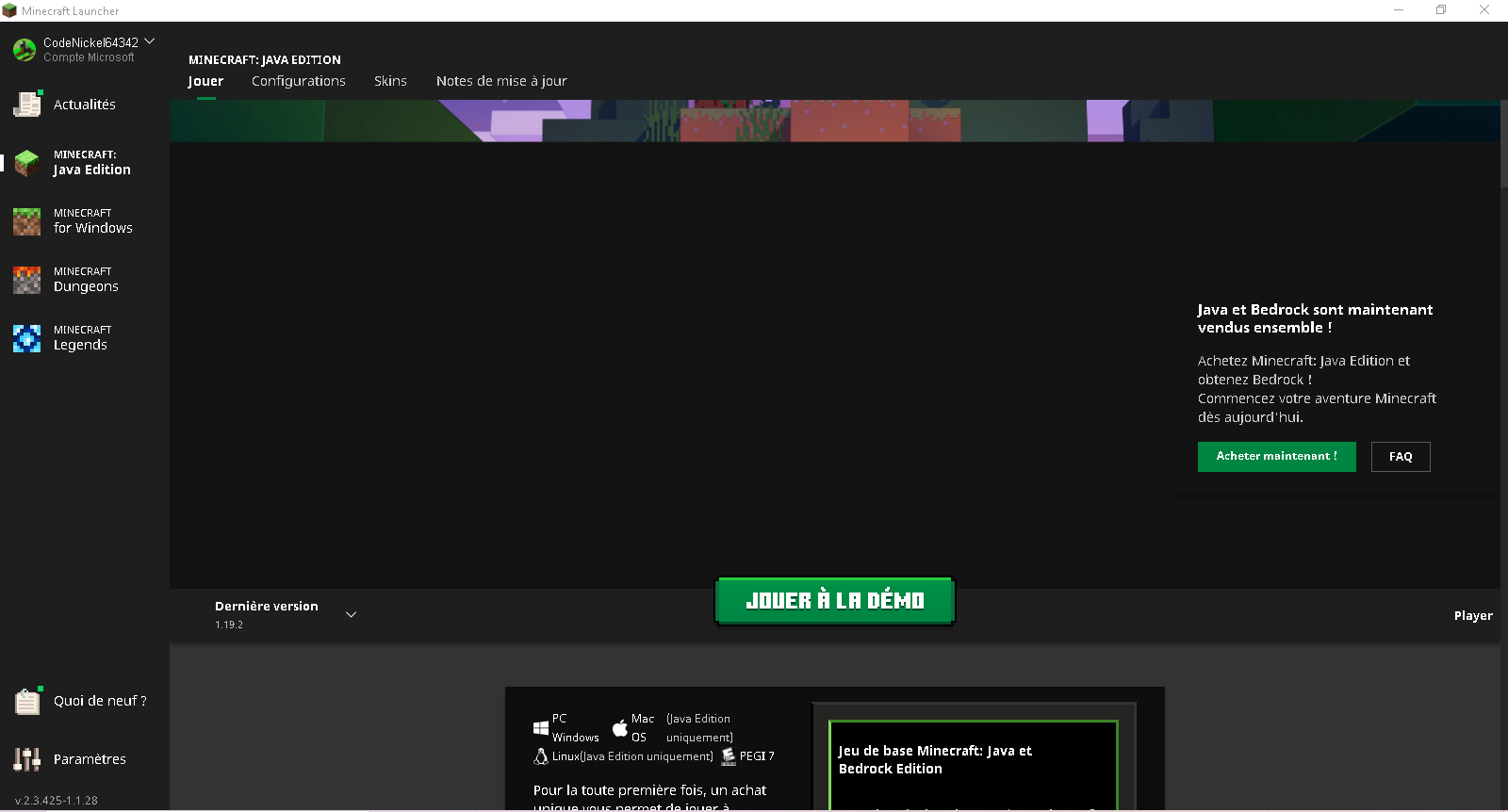Click the JOUER À LA DÉMO button

coord(835,601)
